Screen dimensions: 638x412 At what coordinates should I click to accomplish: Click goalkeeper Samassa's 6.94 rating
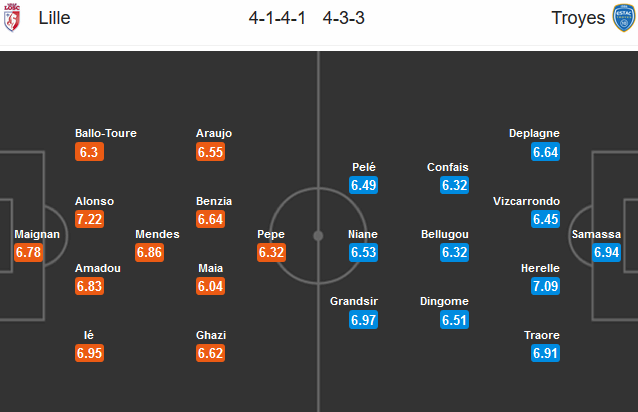pos(606,252)
